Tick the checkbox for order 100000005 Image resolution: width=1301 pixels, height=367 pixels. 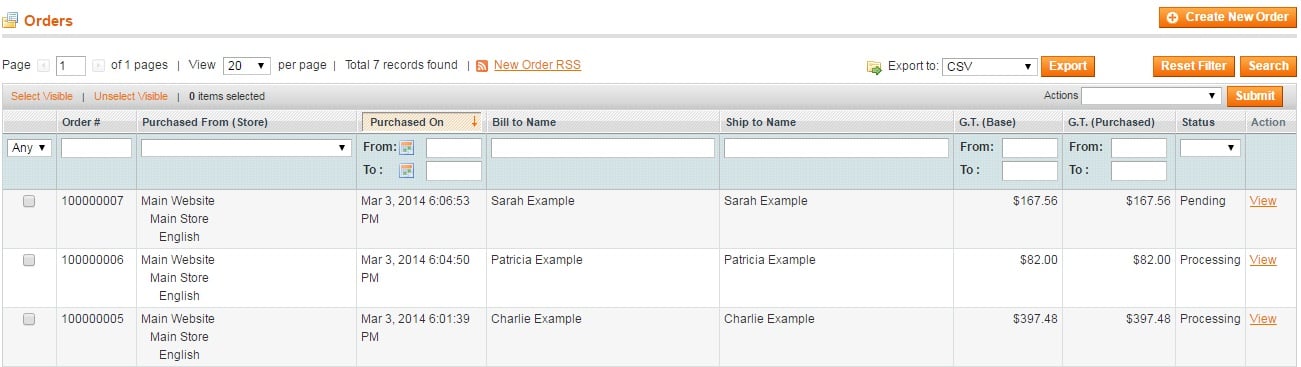tap(29, 319)
